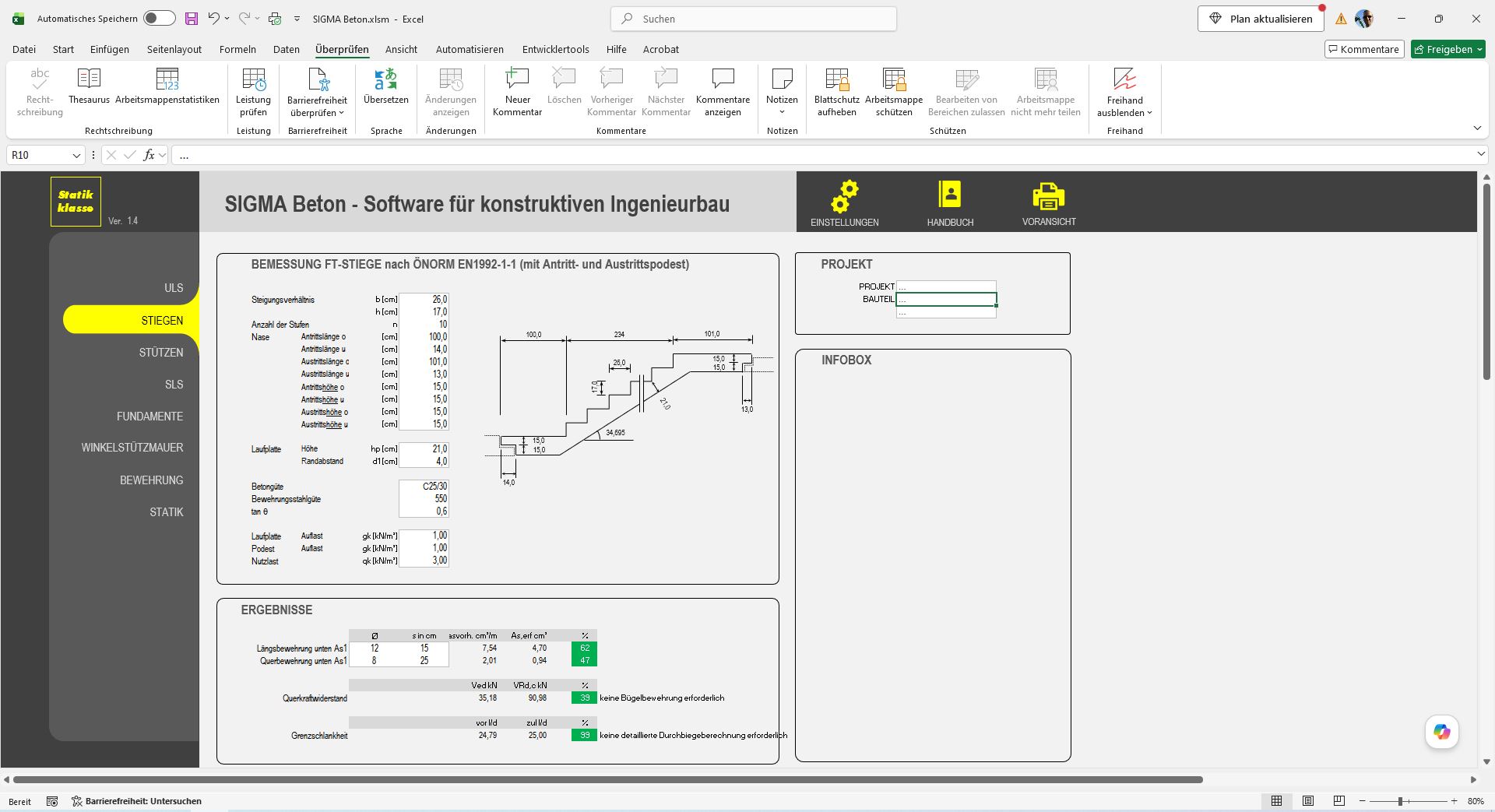Image resolution: width=1495 pixels, height=812 pixels.
Task: Open the Einstellungen gears icon
Action: point(844,196)
